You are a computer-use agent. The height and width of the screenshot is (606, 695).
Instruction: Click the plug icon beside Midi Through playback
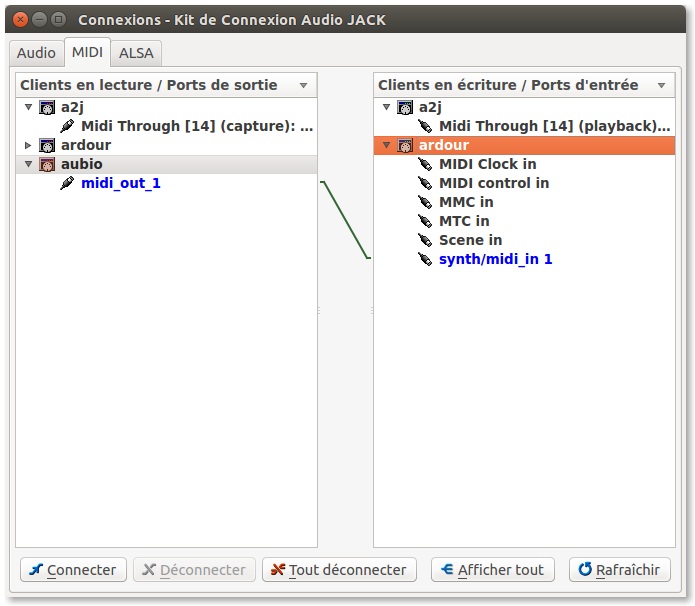click(x=425, y=126)
